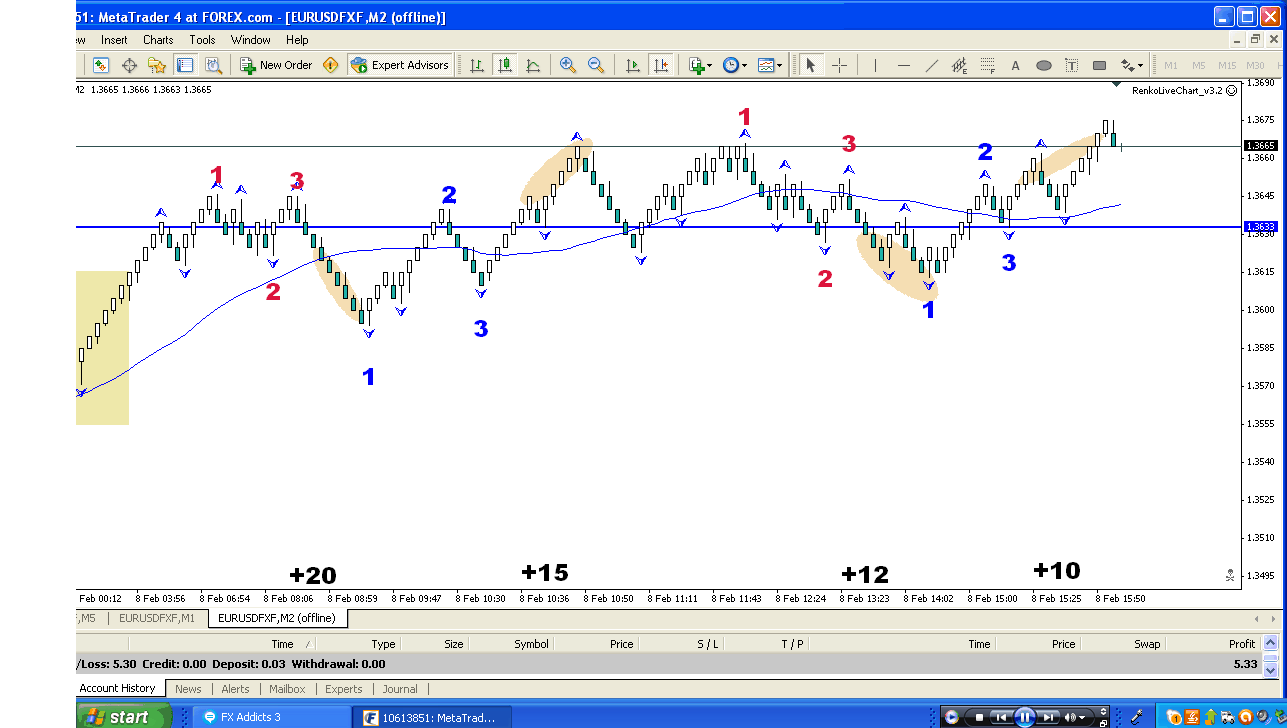
Task: Open the Charts menu
Action: (158, 40)
